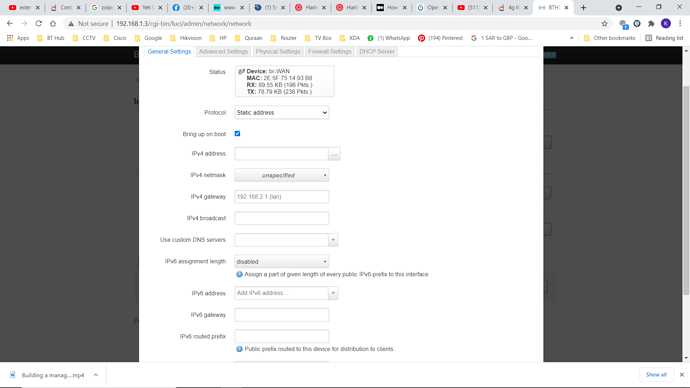Screen dimensions: 690x388
Task: Click the IPv6 routed prefix field
Action: [282, 337]
